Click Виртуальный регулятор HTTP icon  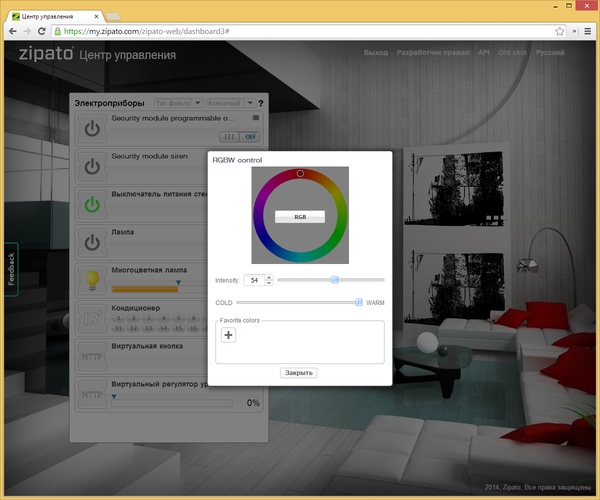click(92, 394)
